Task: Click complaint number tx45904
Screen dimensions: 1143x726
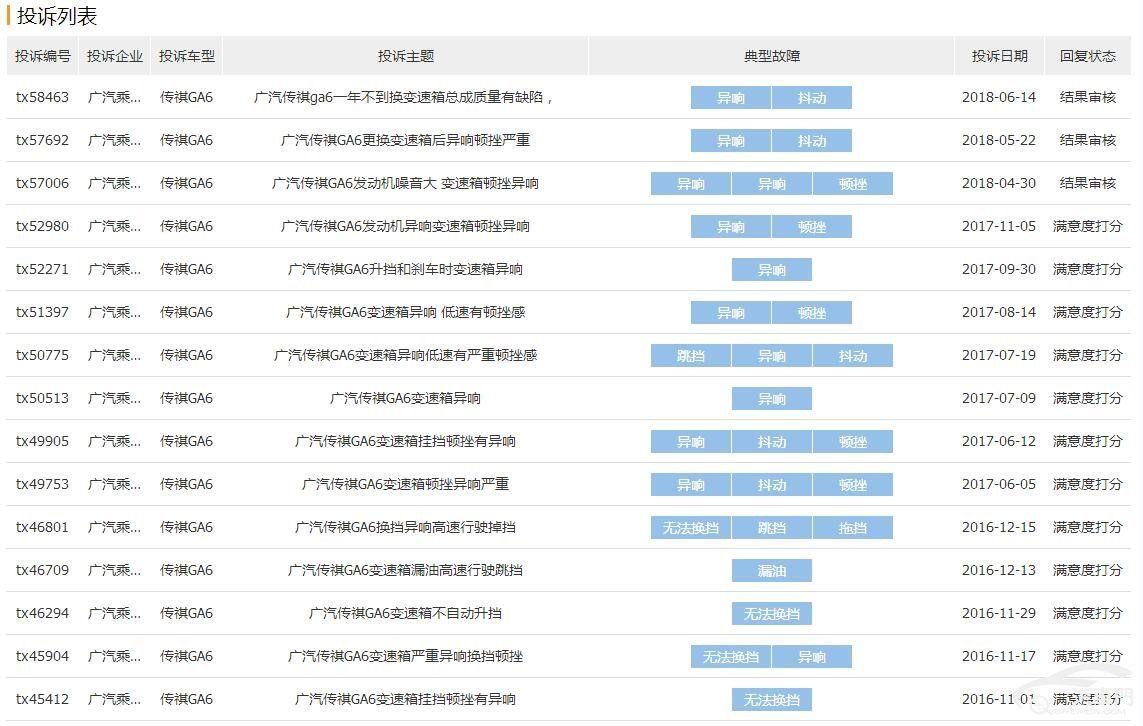Action: pyautogui.click(x=42, y=656)
